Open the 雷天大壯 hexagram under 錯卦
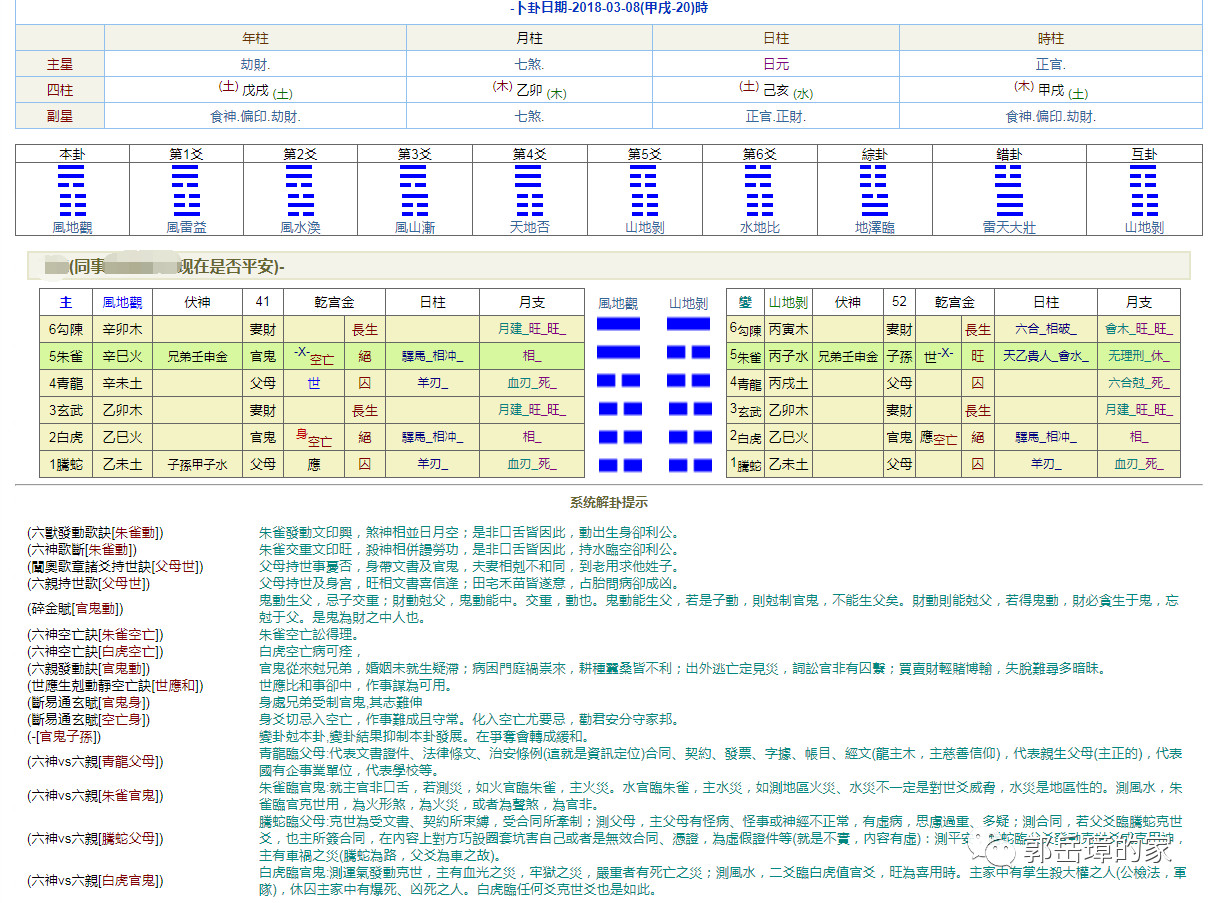Screen dimensions: 1212x903 [x=1009, y=190]
